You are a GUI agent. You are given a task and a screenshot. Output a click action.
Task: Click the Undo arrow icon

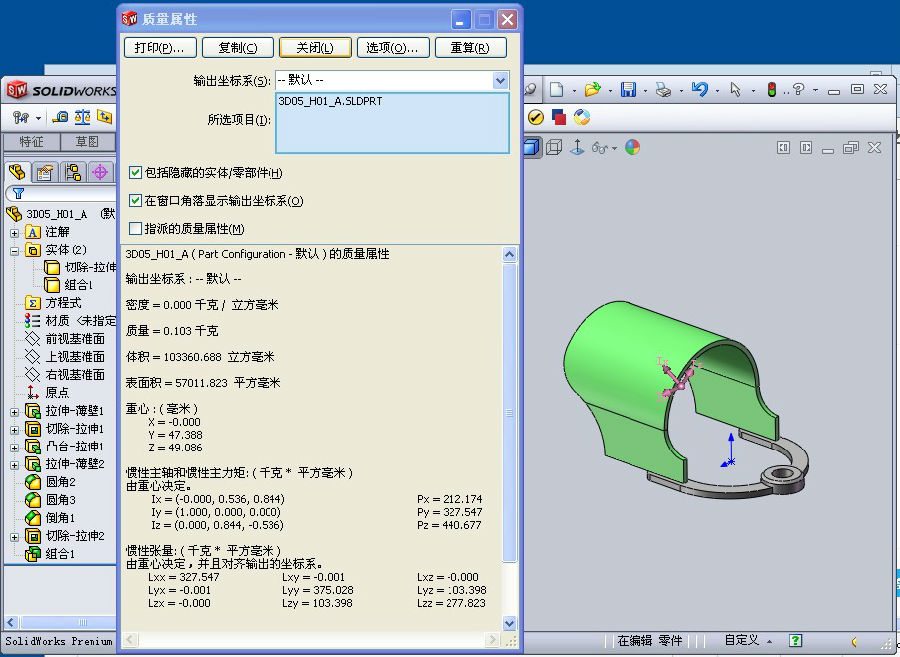tap(699, 90)
